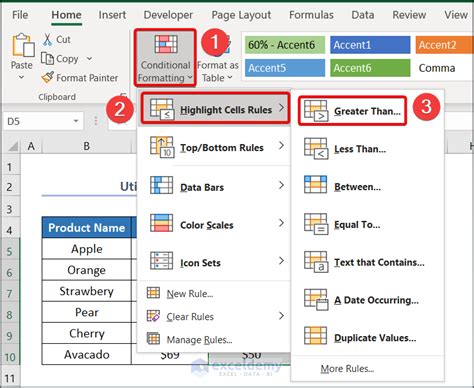The image size is (474, 388).
Task: Click More Rules... at submenu bottom
Action: (347, 369)
